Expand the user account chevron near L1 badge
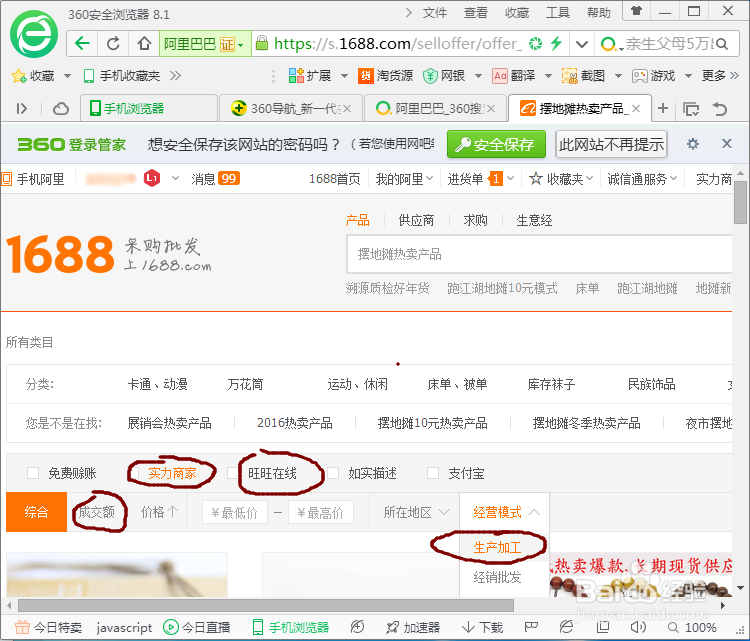This screenshot has height=641, width=750. (x=175, y=178)
